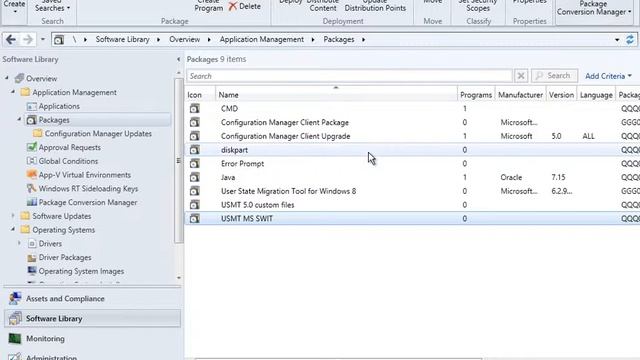The height and width of the screenshot is (360, 640).
Task: Sort by Version column header
Action: [561, 95]
